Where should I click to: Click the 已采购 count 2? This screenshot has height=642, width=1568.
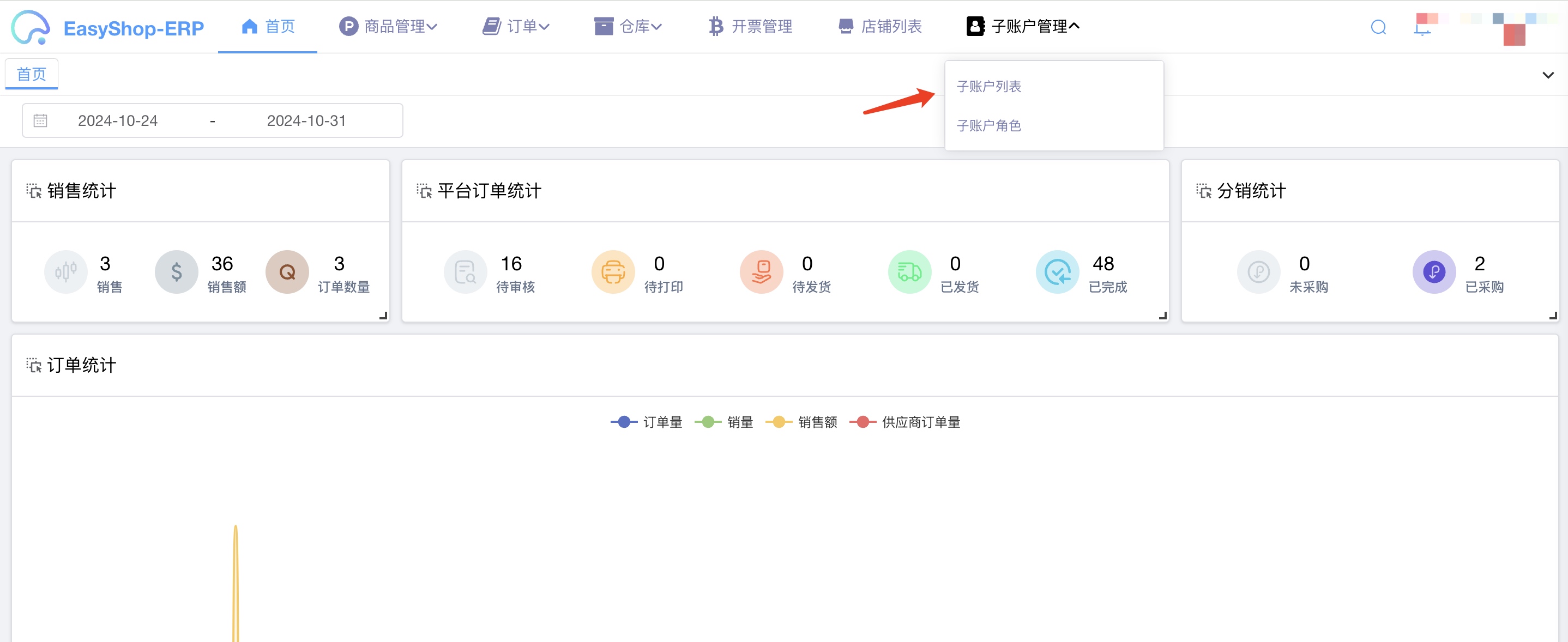[1480, 263]
